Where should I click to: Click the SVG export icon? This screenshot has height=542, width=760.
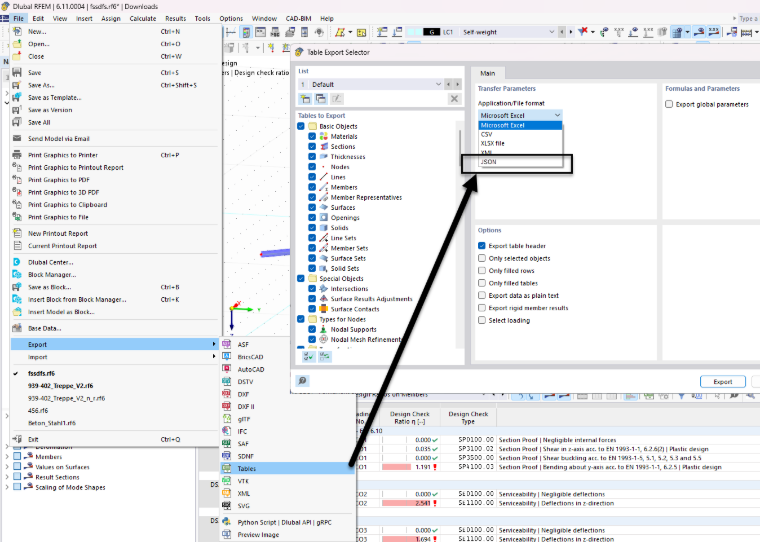tap(226, 506)
